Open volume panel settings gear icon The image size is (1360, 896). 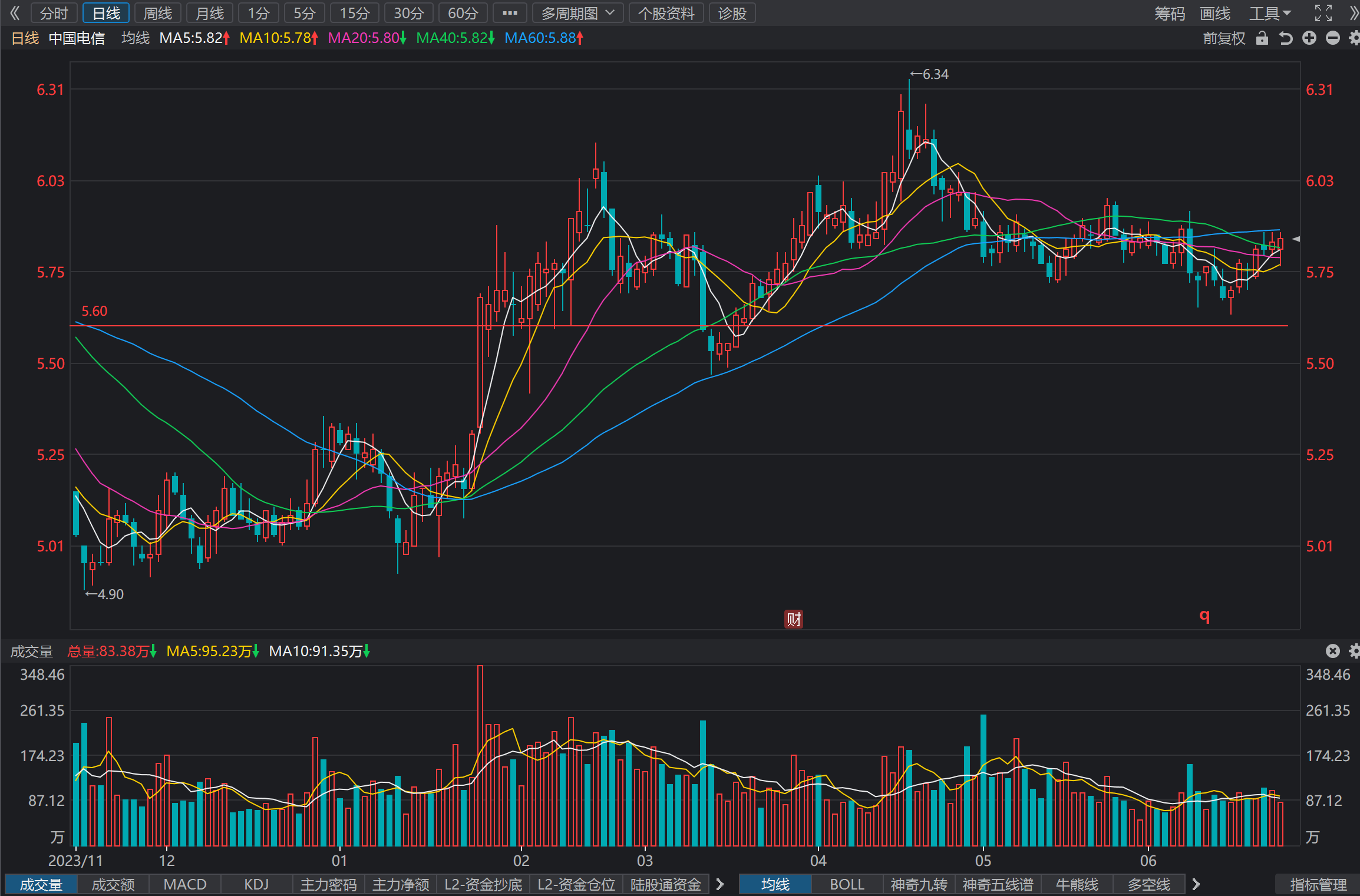coord(1354,651)
